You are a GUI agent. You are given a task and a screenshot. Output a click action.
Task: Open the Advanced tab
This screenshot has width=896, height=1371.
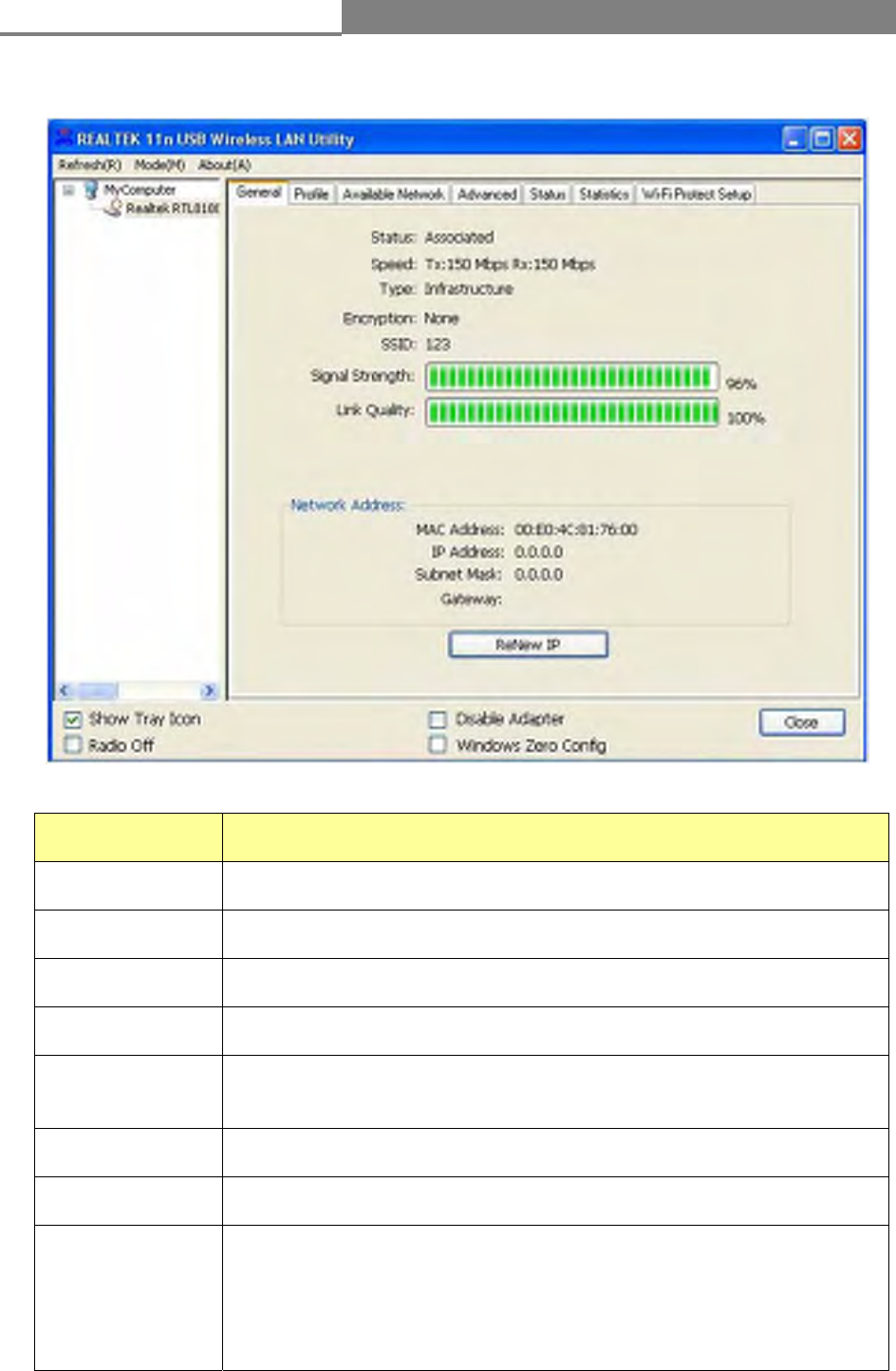click(x=487, y=194)
